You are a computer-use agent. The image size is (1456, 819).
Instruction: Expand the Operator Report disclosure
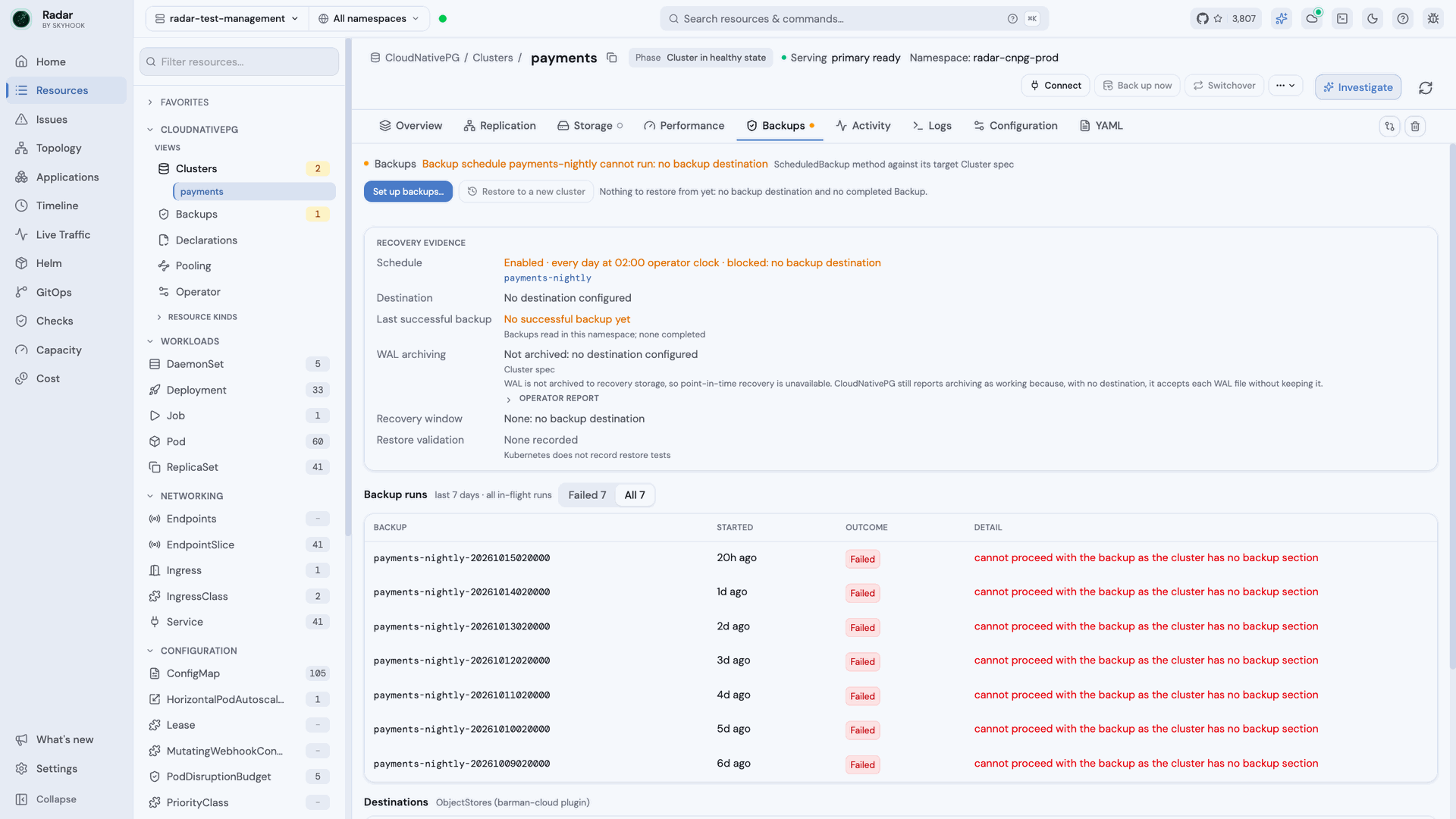552,399
